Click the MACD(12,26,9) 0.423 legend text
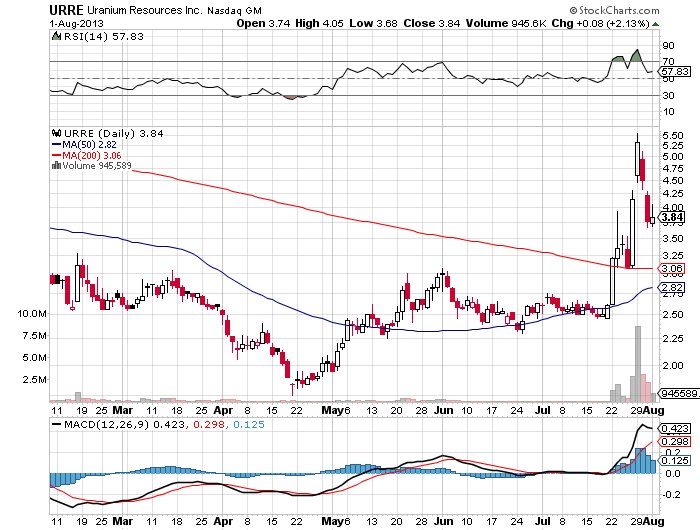This screenshot has width=700, height=530. tap(124, 424)
